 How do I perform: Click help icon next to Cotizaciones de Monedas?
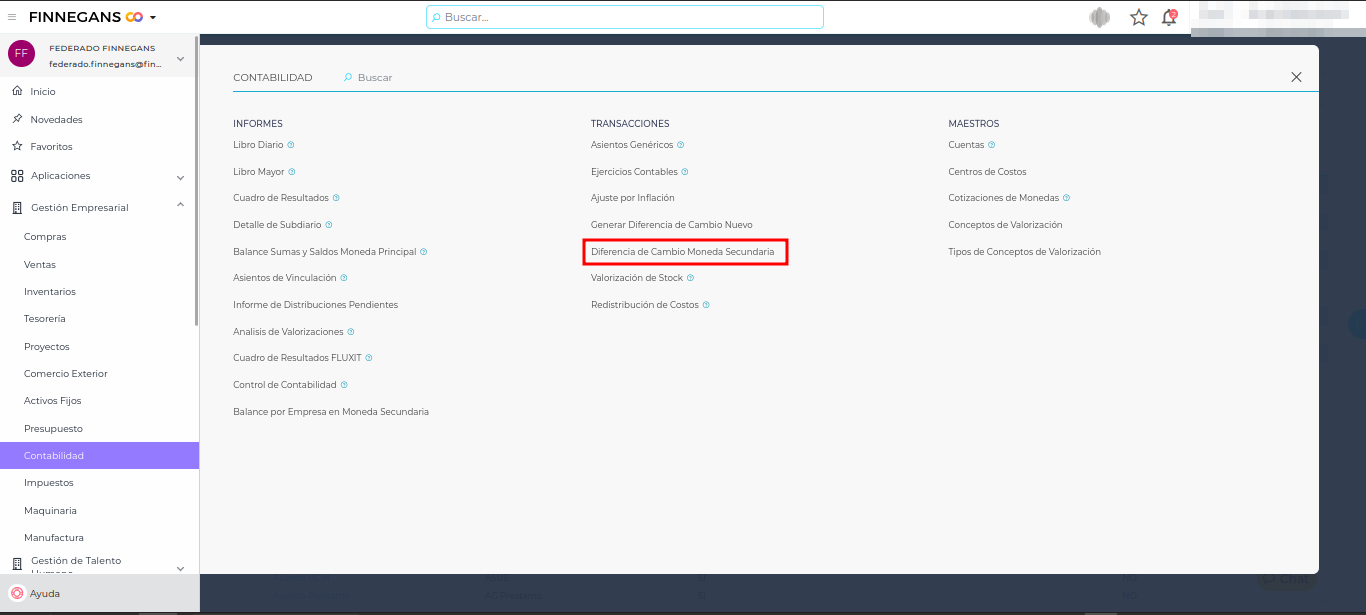coord(1066,198)
